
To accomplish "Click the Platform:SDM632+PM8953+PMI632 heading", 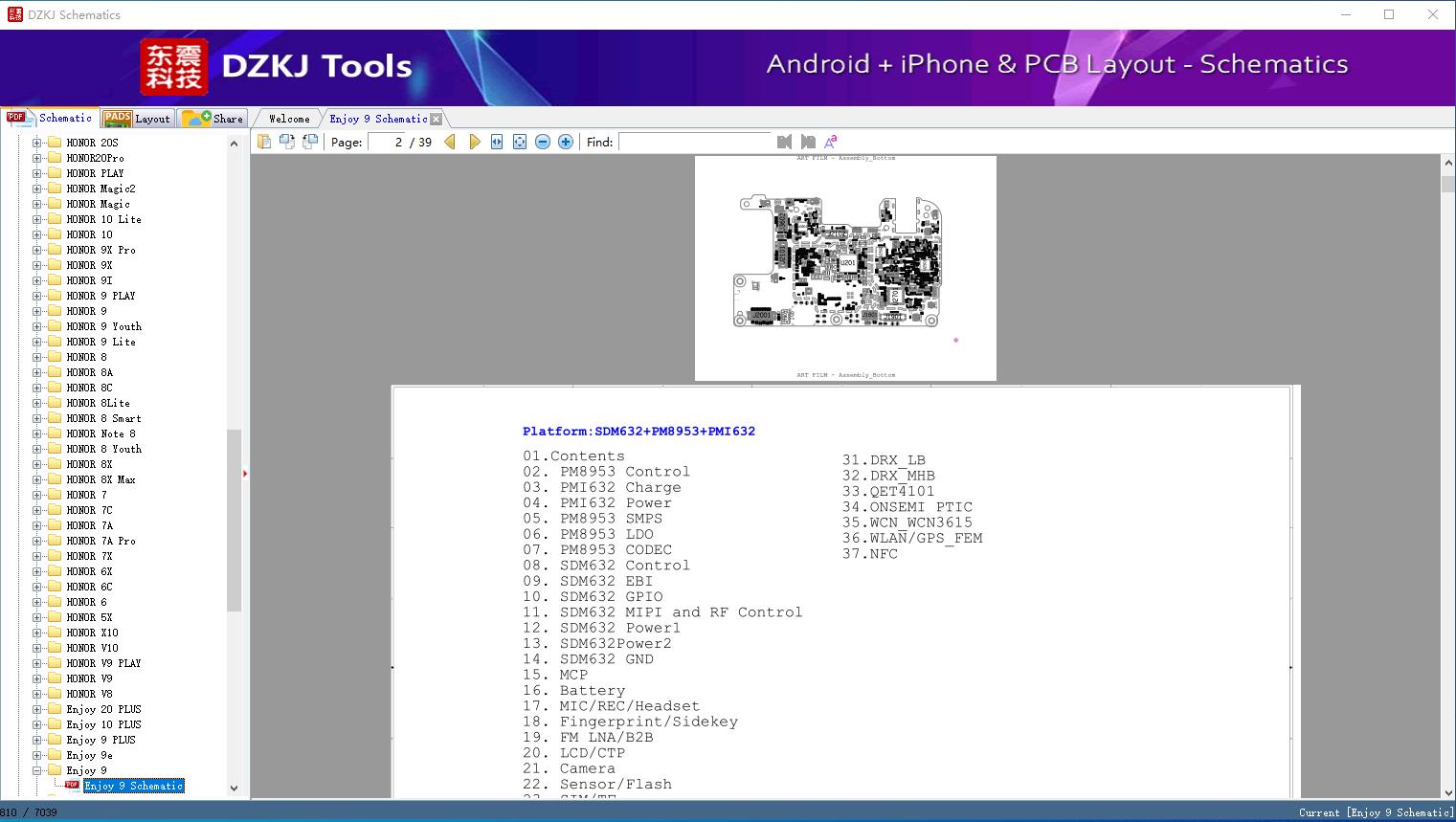I will tap(638, 432).
